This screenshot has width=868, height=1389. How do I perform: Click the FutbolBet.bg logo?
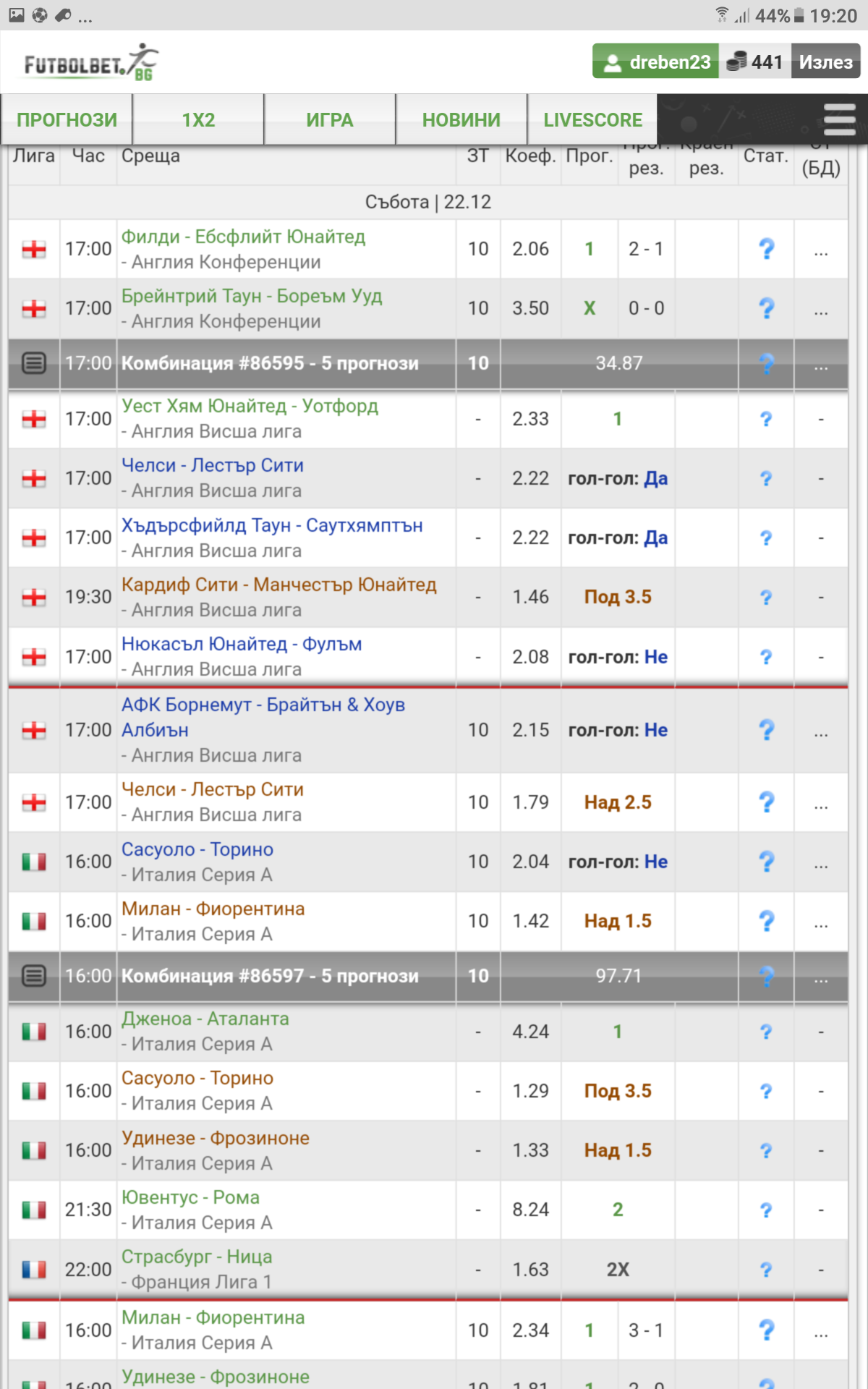[x=91, y=63]
